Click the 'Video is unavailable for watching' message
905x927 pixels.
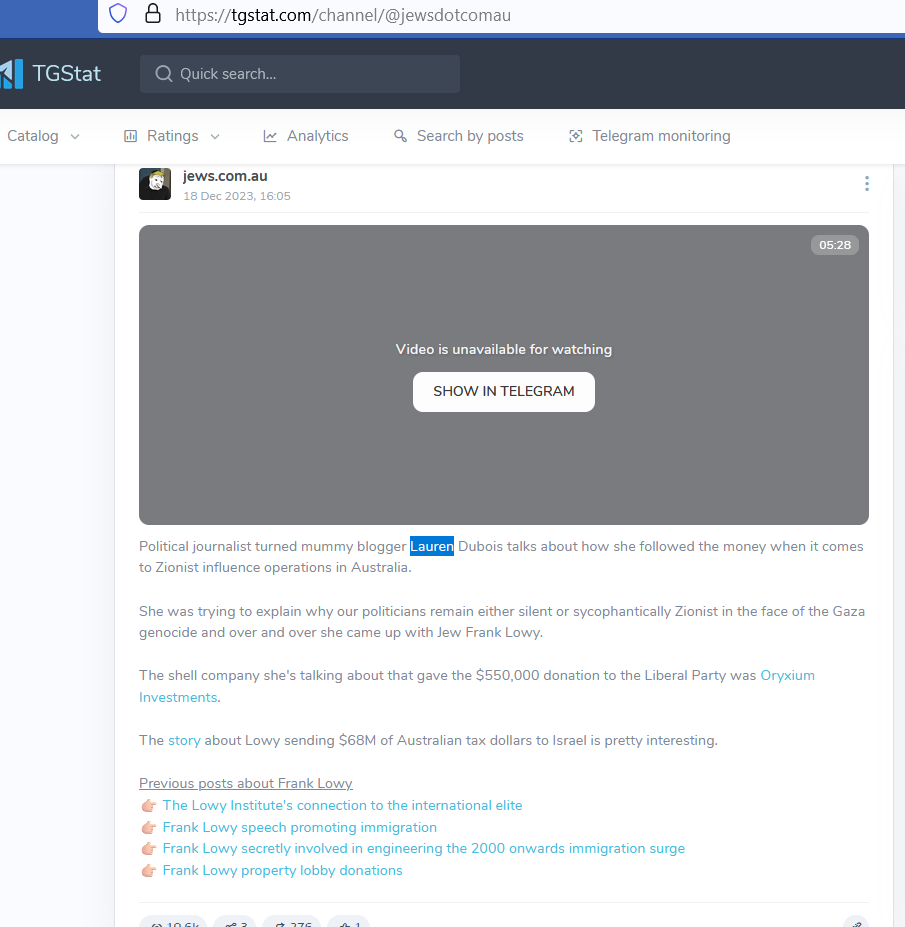[x=504, y=349]
